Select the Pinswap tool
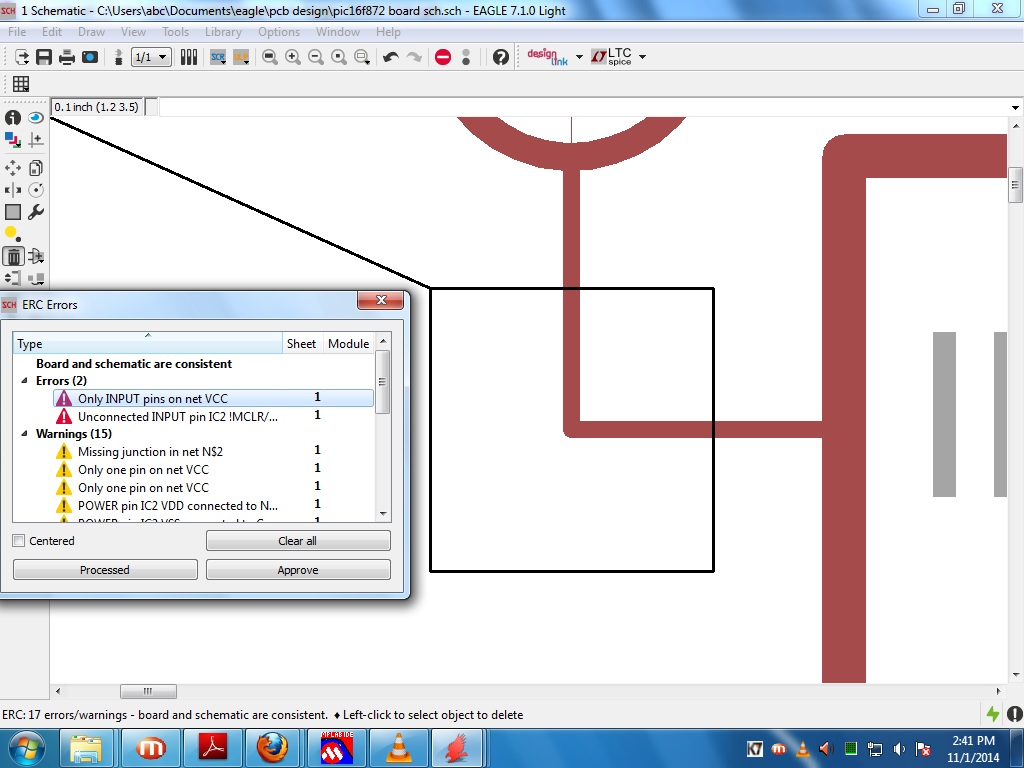Image resolution: width=1024 pixels, height=768 pixels. (12, 278)
